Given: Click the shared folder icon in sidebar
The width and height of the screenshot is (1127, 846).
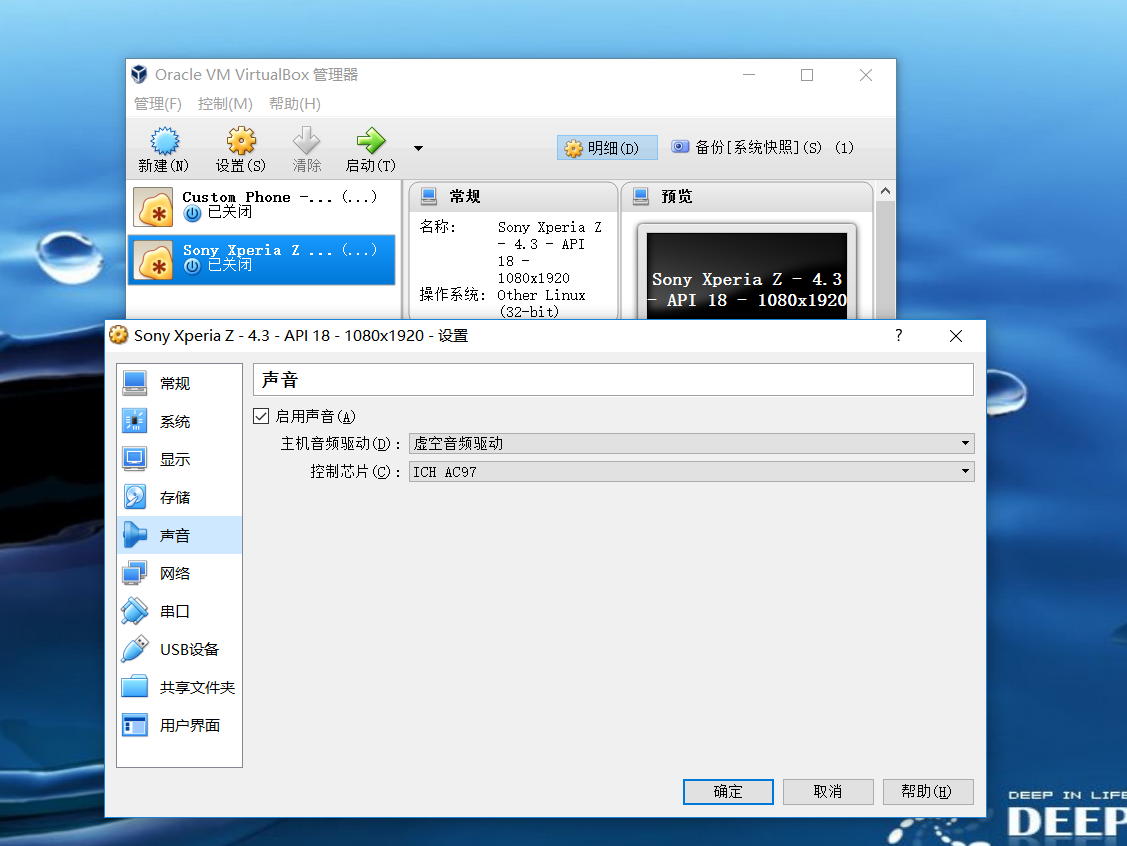Looking at the screenshot, I should click(x=134, y=687).
